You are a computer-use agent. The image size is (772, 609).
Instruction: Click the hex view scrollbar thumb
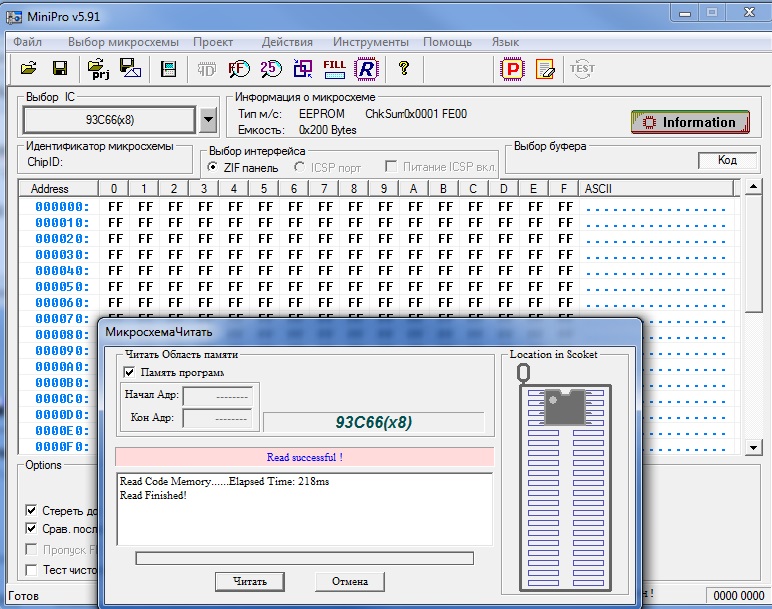click(x=753, y=253)
